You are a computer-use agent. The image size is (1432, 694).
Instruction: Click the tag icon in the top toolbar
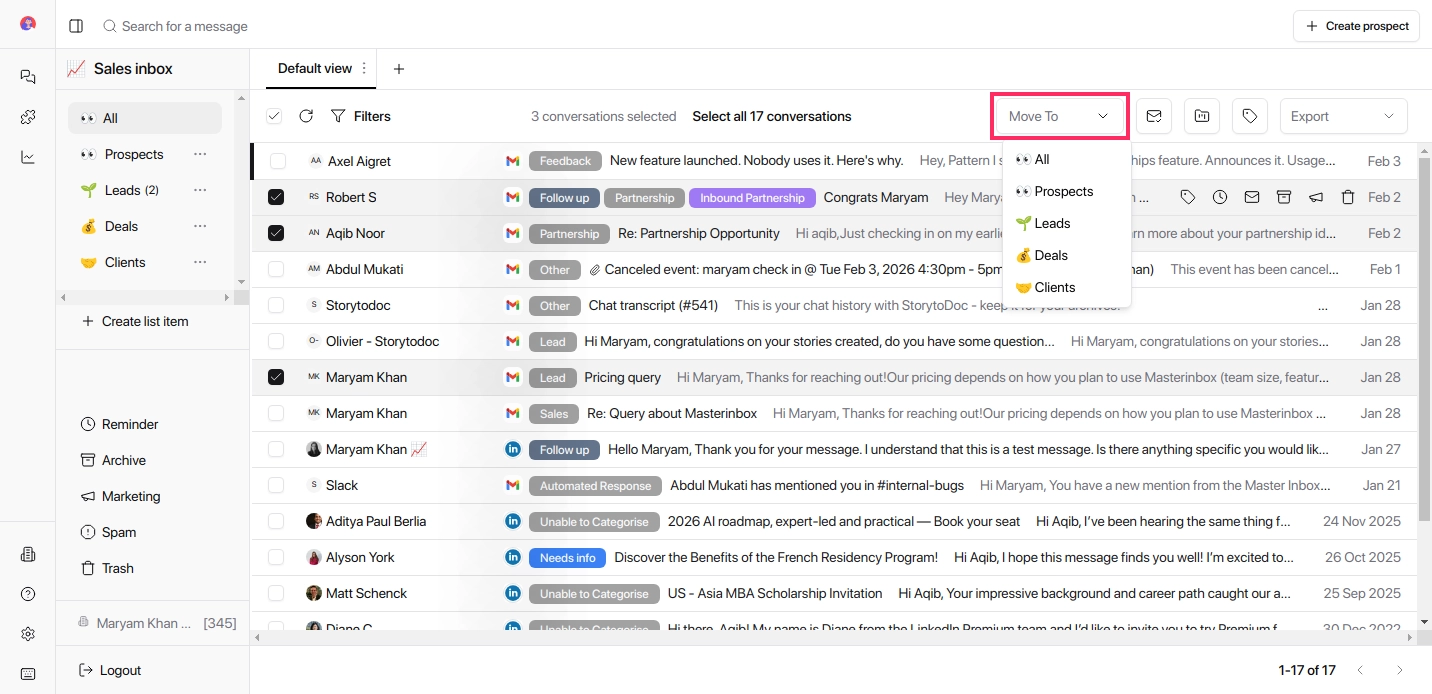[1249, 116]
